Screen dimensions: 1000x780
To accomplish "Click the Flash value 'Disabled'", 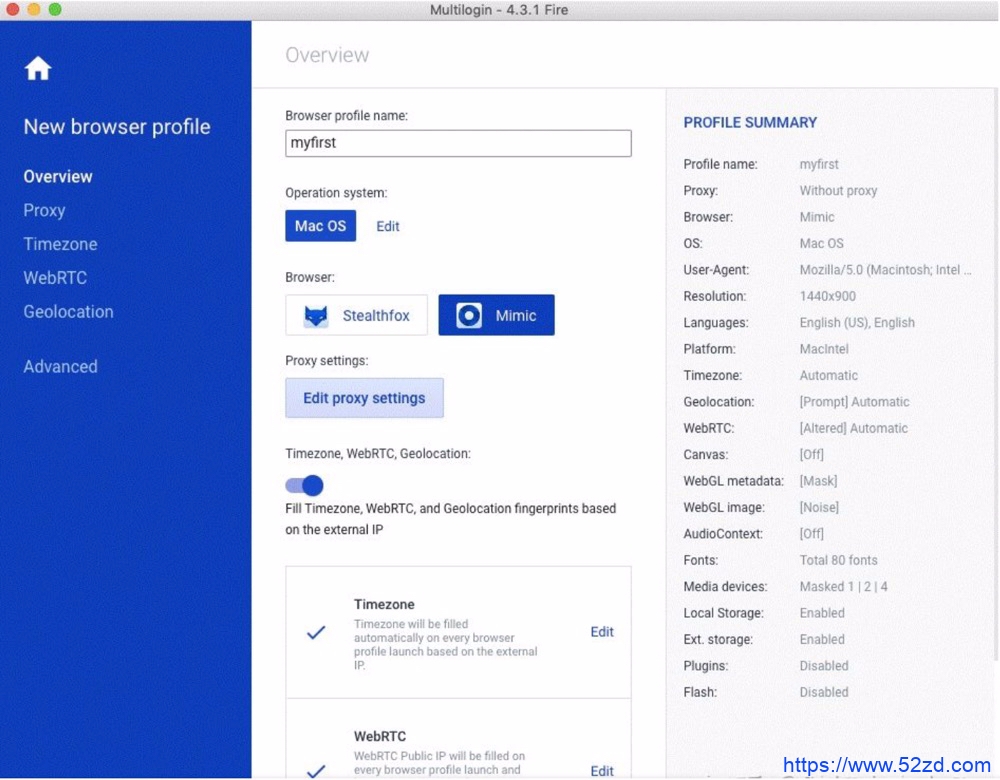I will click(x=824, y=692).
